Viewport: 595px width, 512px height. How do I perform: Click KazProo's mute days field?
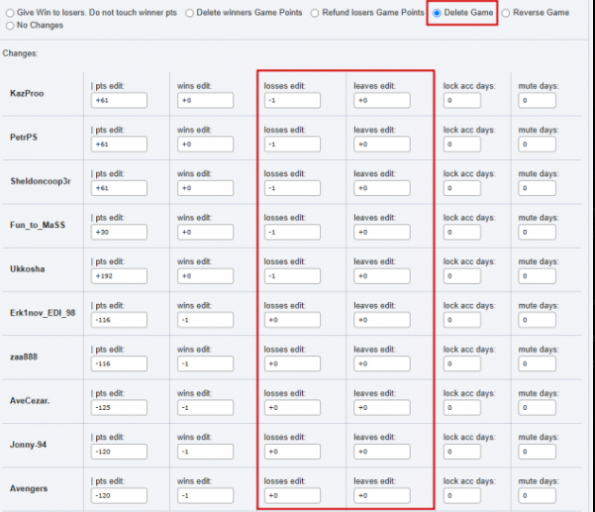[x=537, y=101]
